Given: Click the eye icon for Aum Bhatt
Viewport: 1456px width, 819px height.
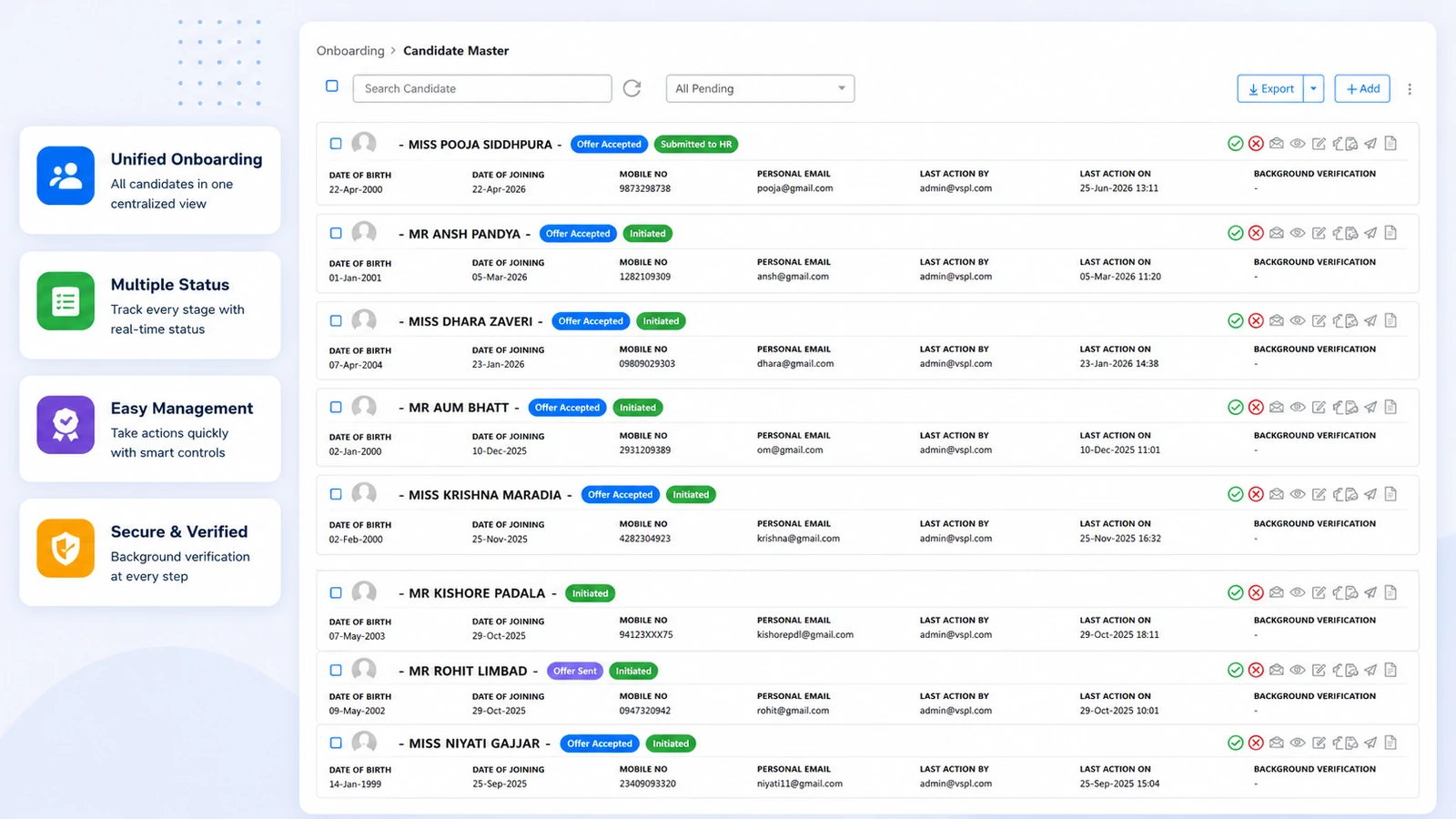Looking at the screenshot, I should pyautogui.click(x=1298, y=407).
